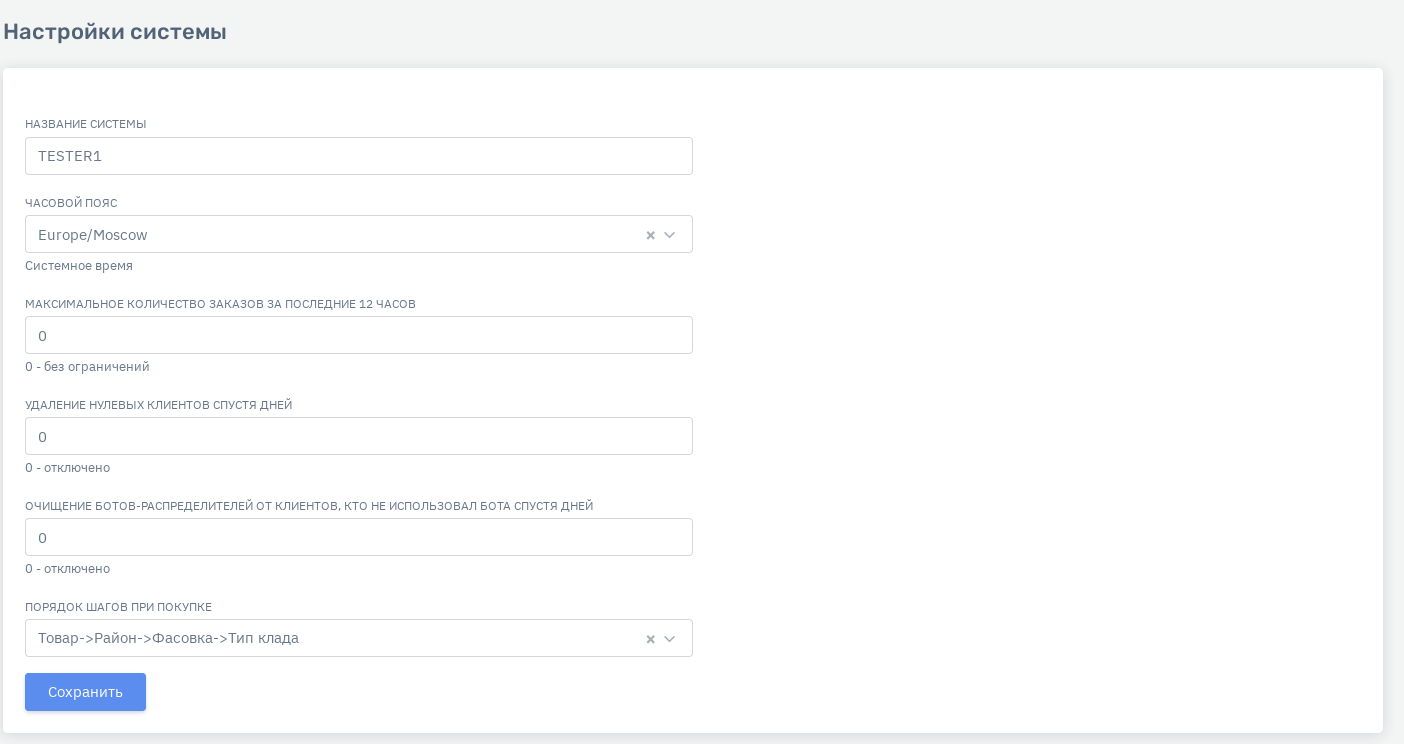
Task: Focus the Название системы field with TESTER1
Action: (358, 156)
